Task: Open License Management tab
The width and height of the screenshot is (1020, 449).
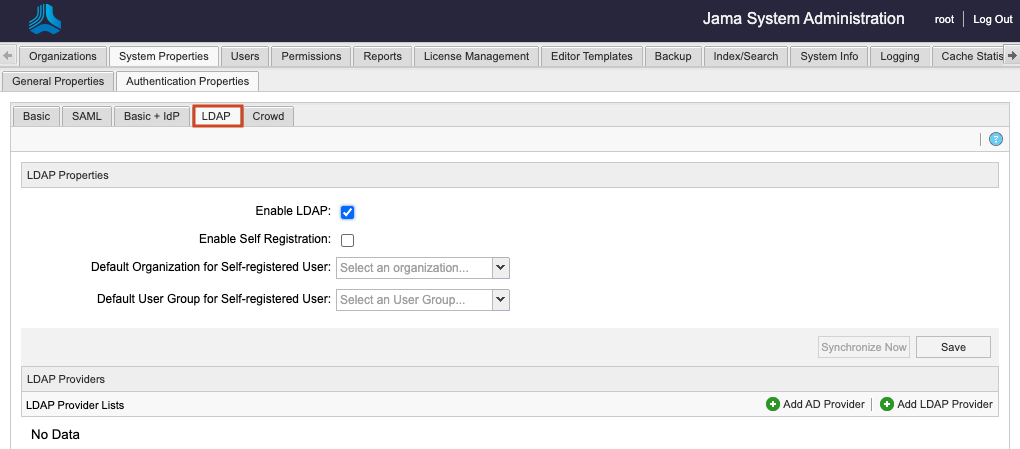Action: [476, 56]
